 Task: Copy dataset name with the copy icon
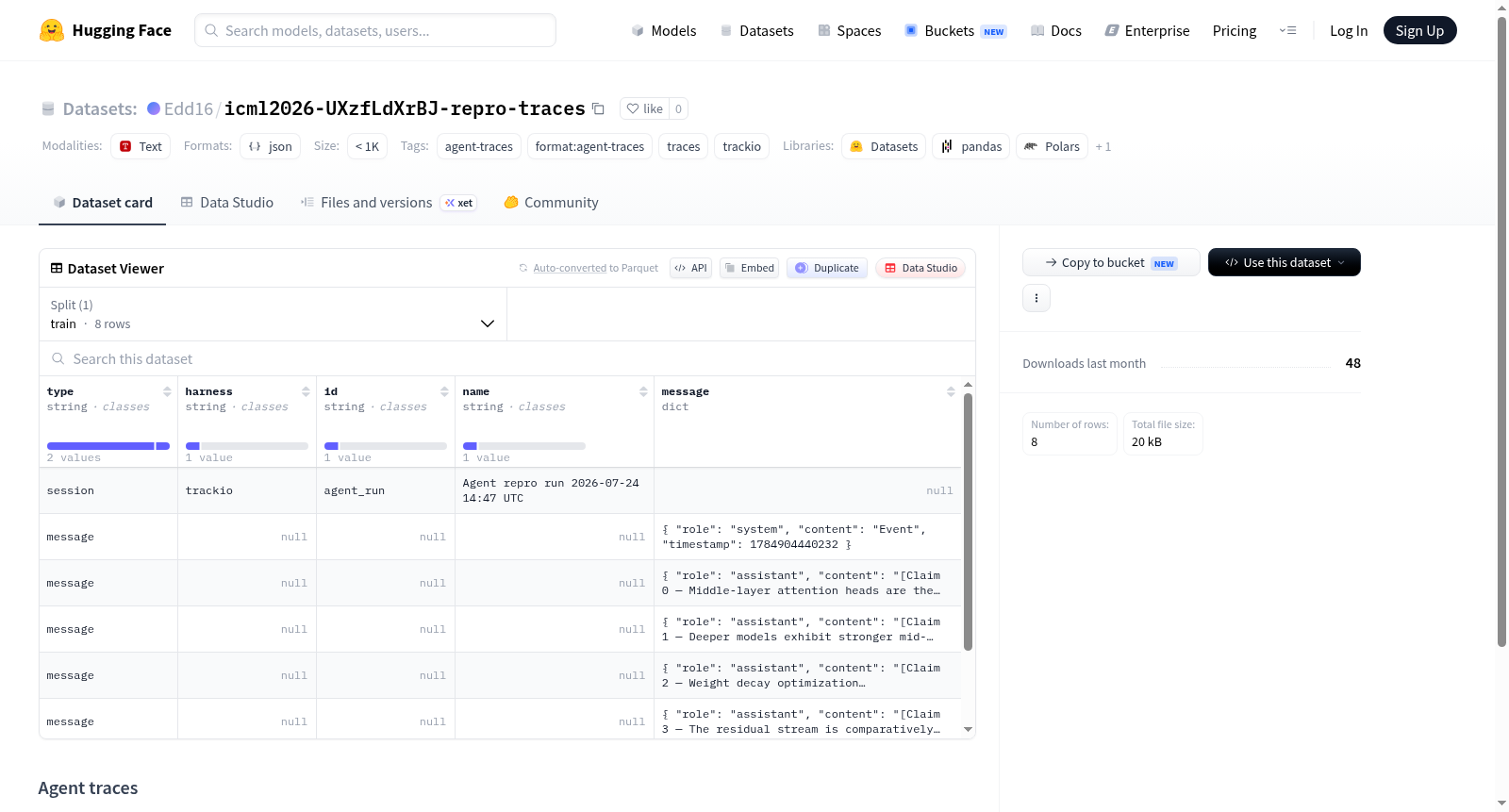(598, 108)
